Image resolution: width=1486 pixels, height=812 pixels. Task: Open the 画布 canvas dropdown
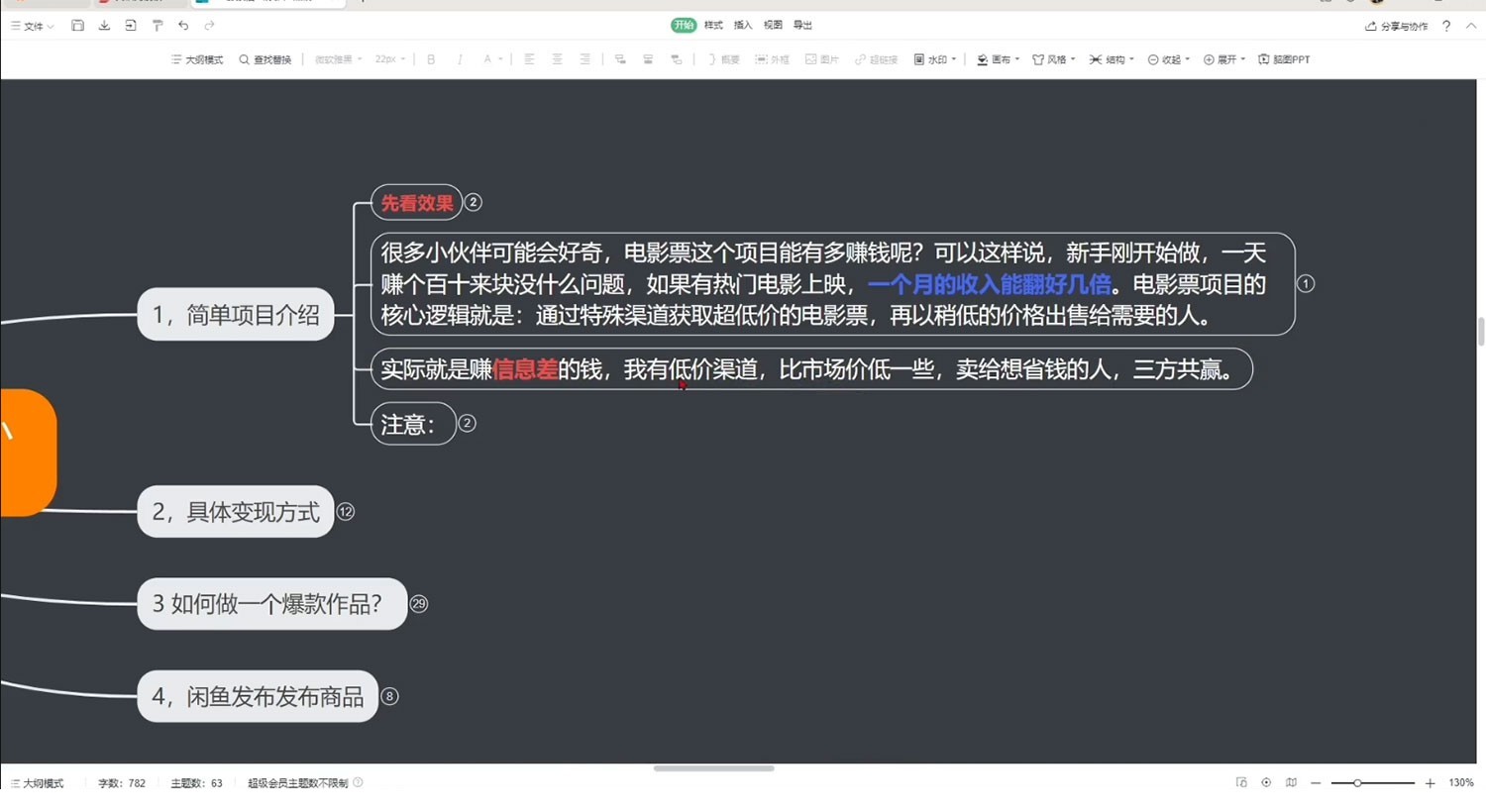click(x=998, y=59)
